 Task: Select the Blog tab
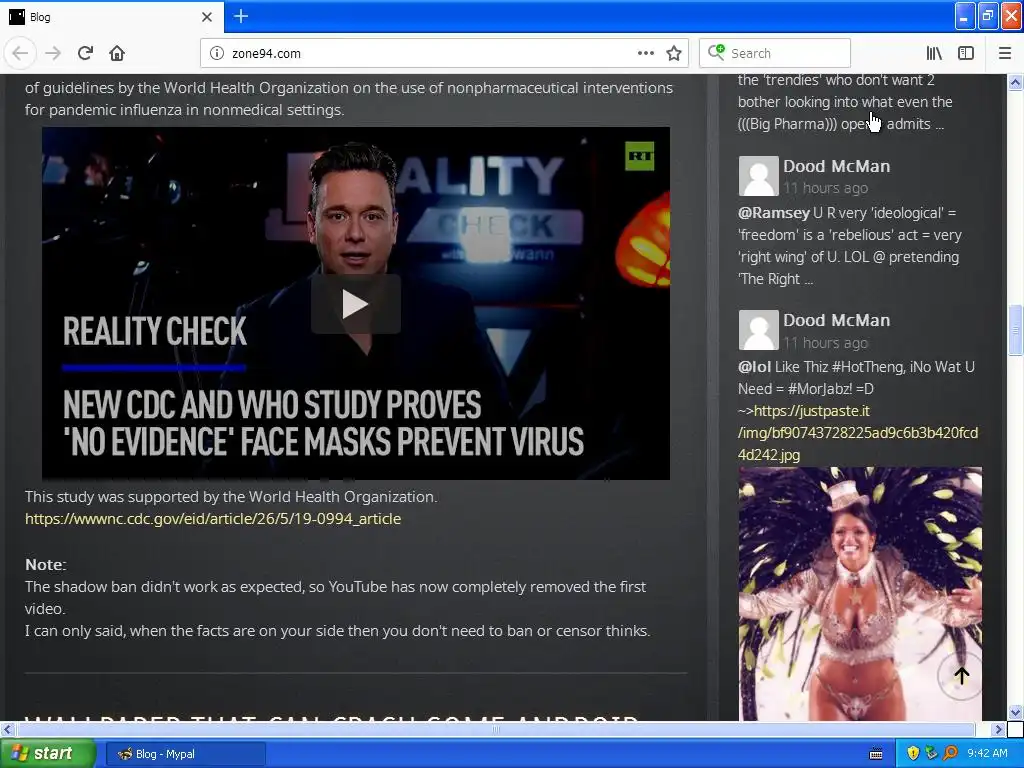[x=112, y=17]
